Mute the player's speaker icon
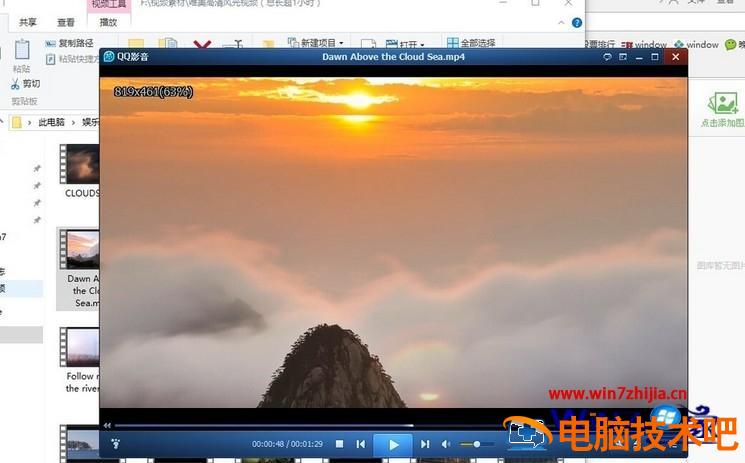Viewport: 745px width, 463px height. coord(446,444)
